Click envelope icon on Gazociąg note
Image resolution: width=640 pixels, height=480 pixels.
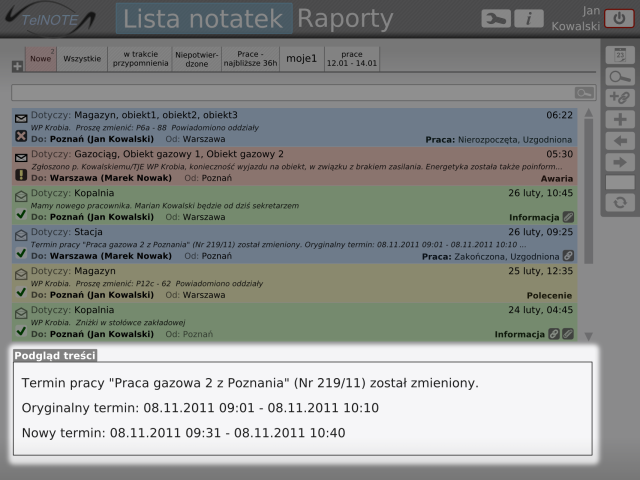(21, 158)
